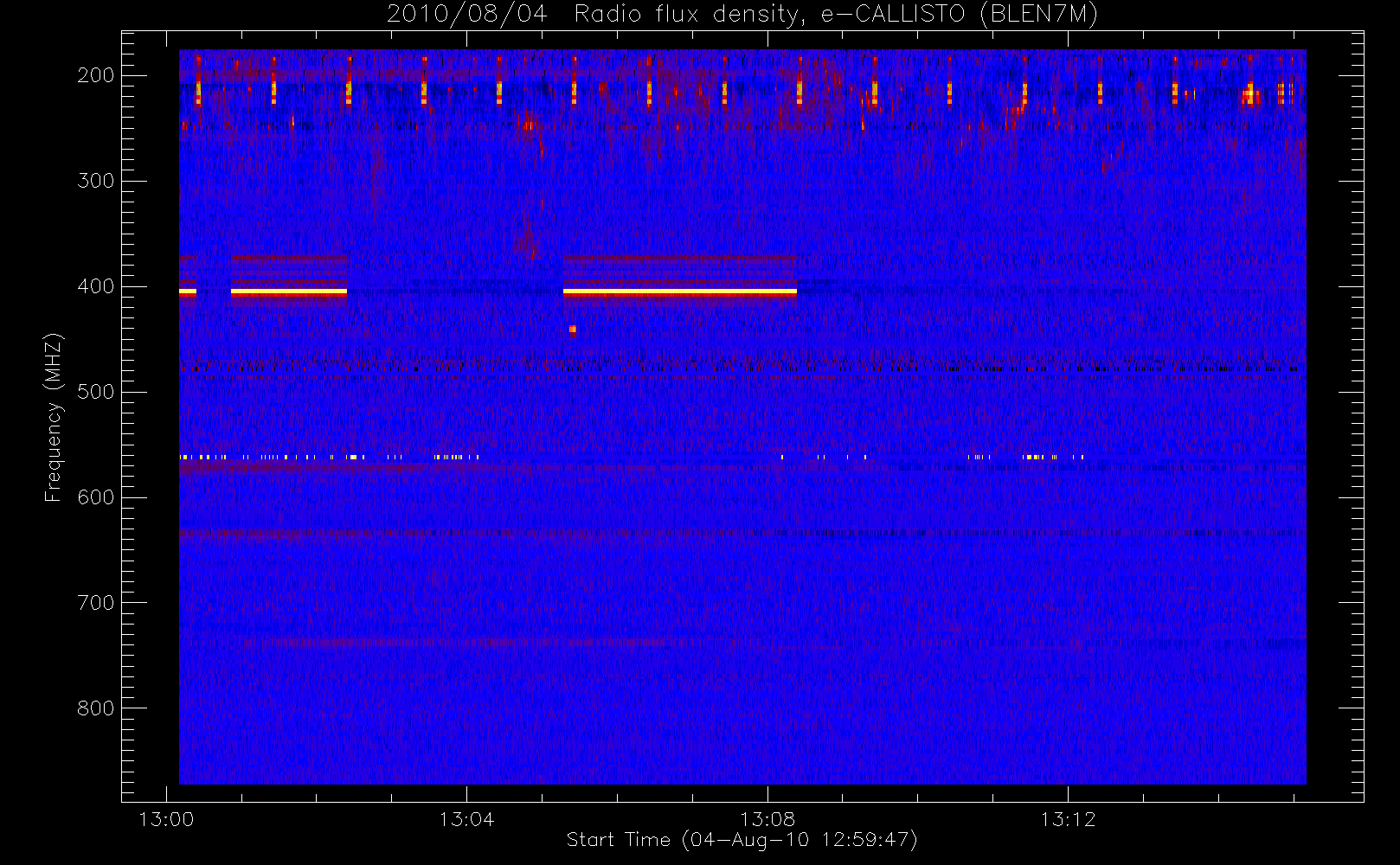Click the small orange spot near 440 MHz
Screen dimensions: 1400x865
point(573,329)
